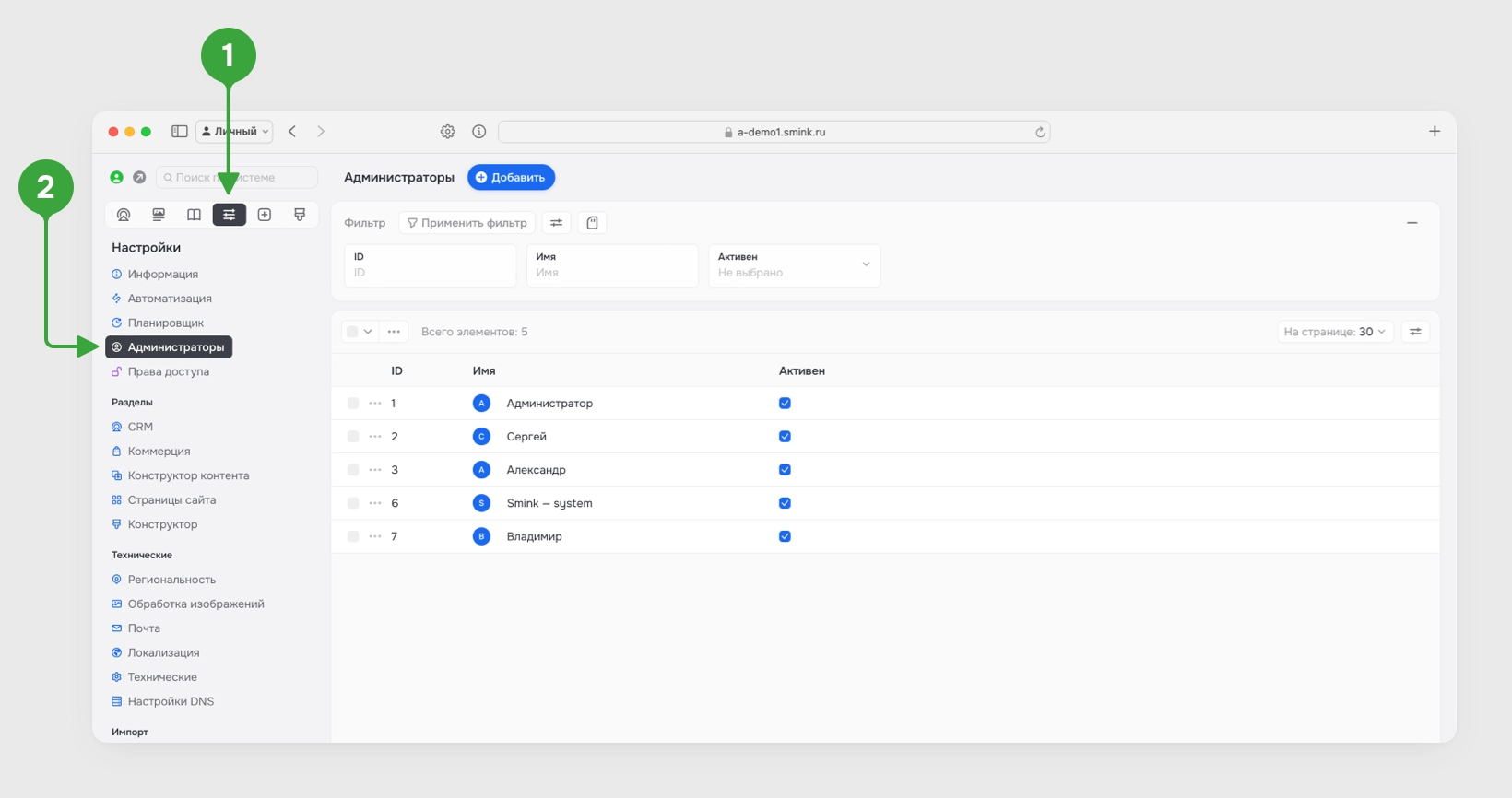Open the green user profile icon
The image size is (1512, 798).
[117, 177]
